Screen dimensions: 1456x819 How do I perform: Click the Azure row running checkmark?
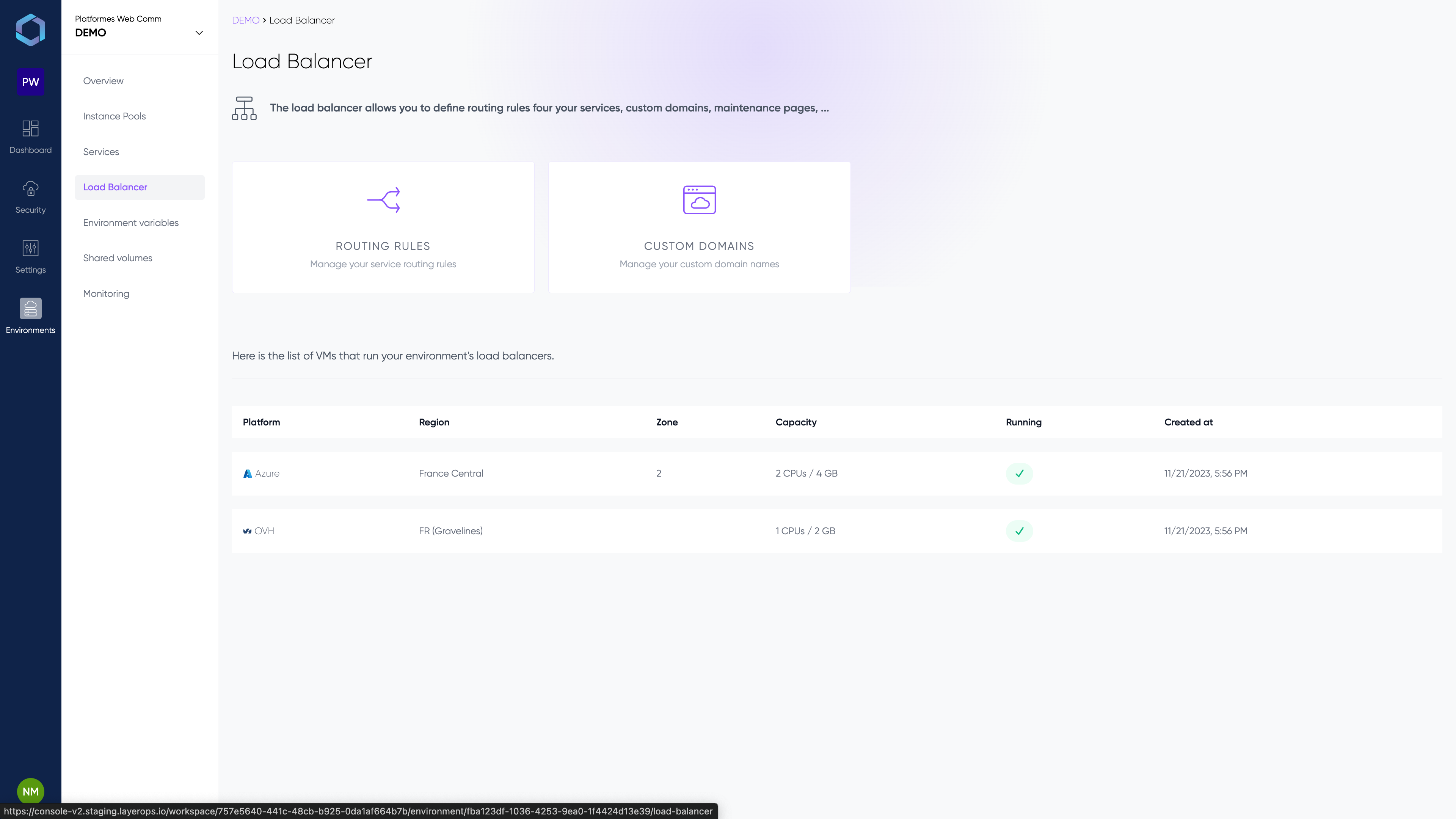point(1019,474)
